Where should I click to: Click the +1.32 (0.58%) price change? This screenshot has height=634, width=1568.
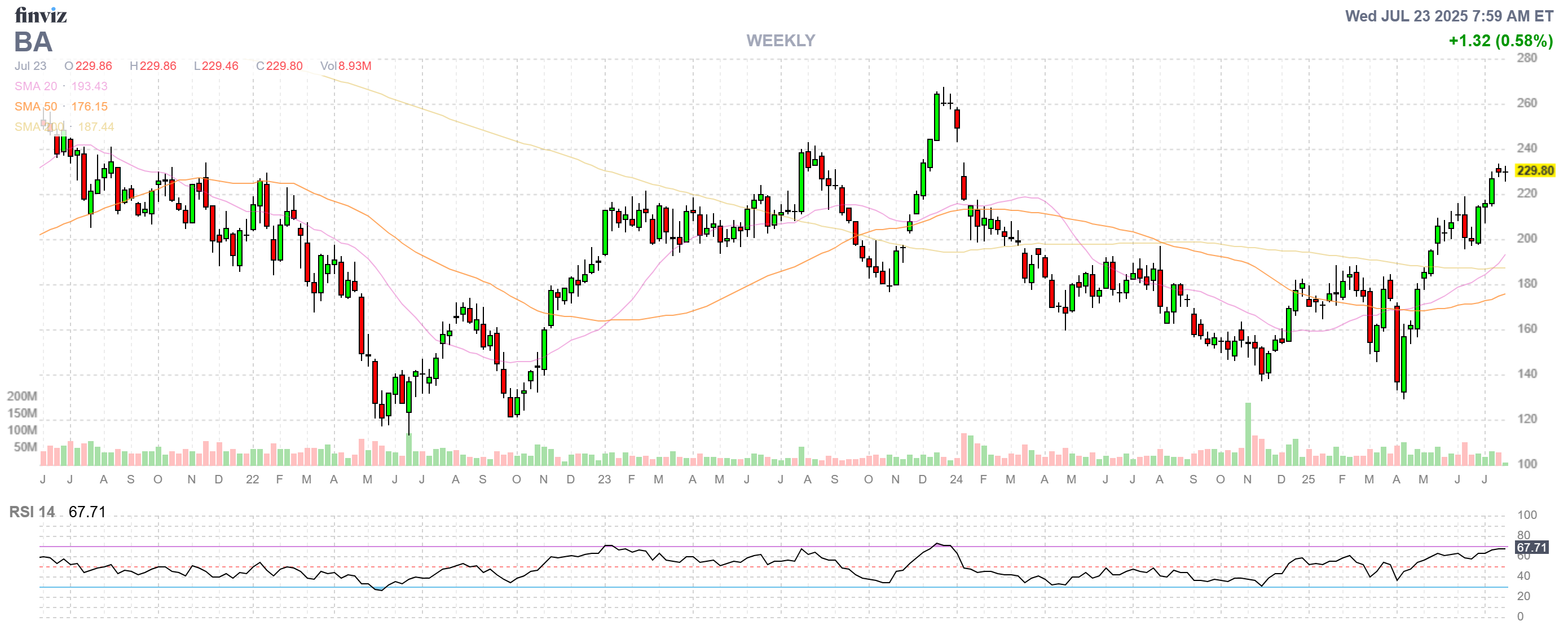1500,41
